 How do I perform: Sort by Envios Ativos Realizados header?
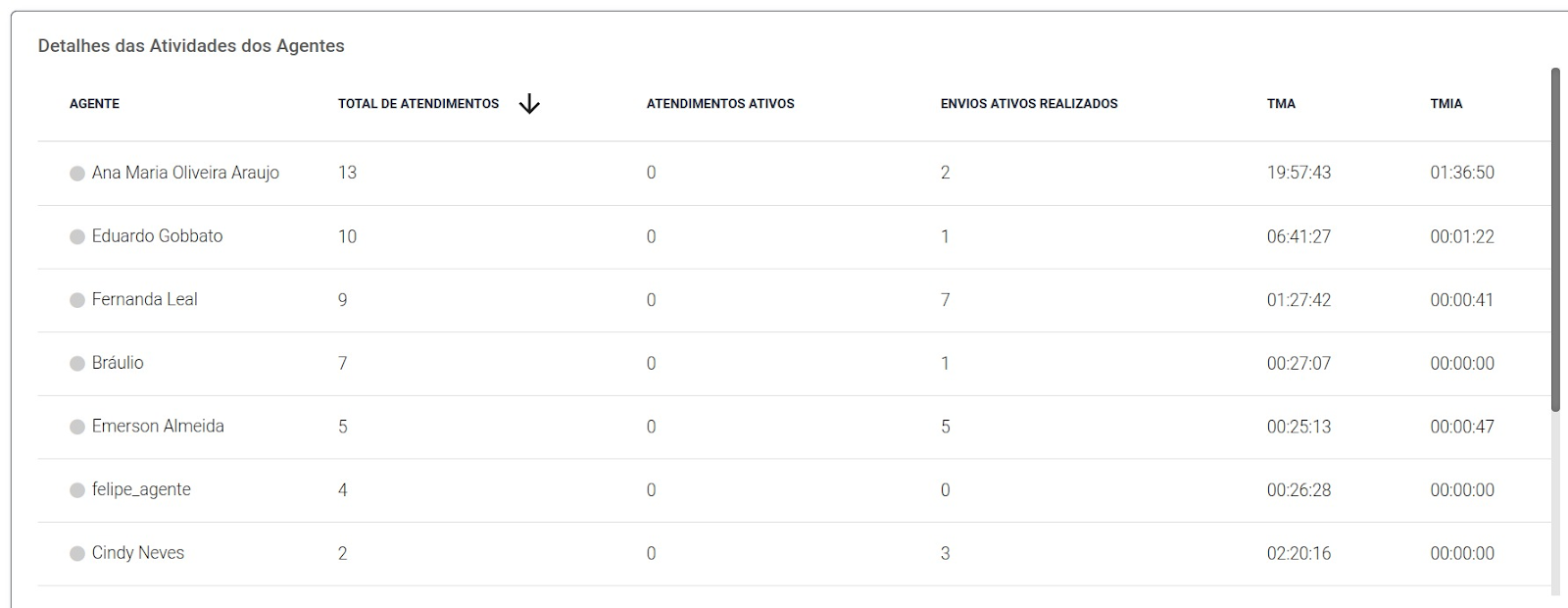pos(1029,104)
